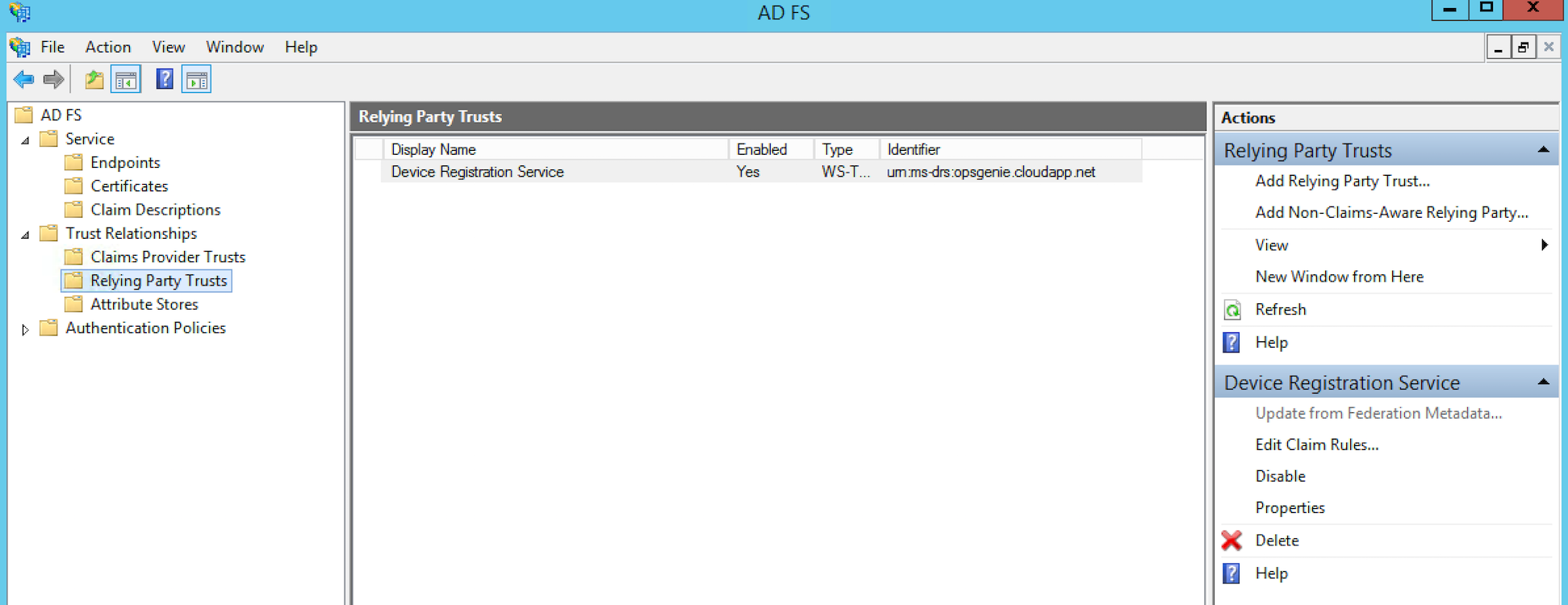Click the Yes value in Enabled column
1568x605 pixels.
coord(748,172)
